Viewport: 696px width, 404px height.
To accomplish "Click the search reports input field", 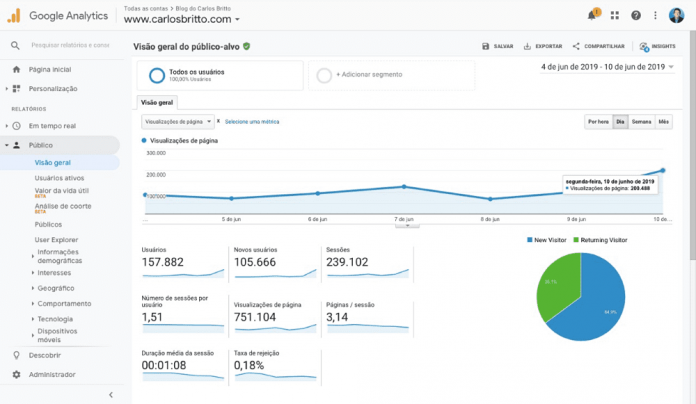I will [x=70, y=45].
